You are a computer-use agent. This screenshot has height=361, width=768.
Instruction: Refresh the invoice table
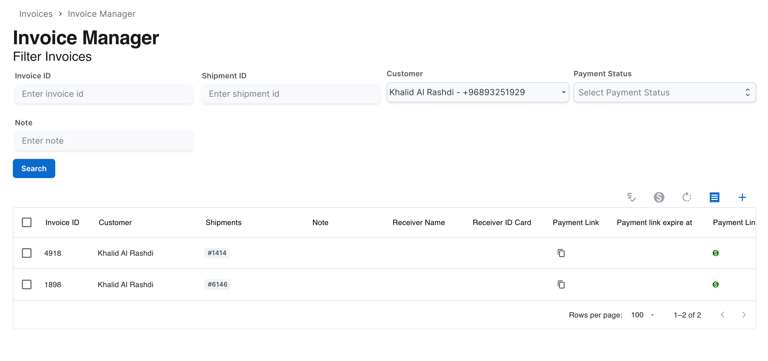687,197
